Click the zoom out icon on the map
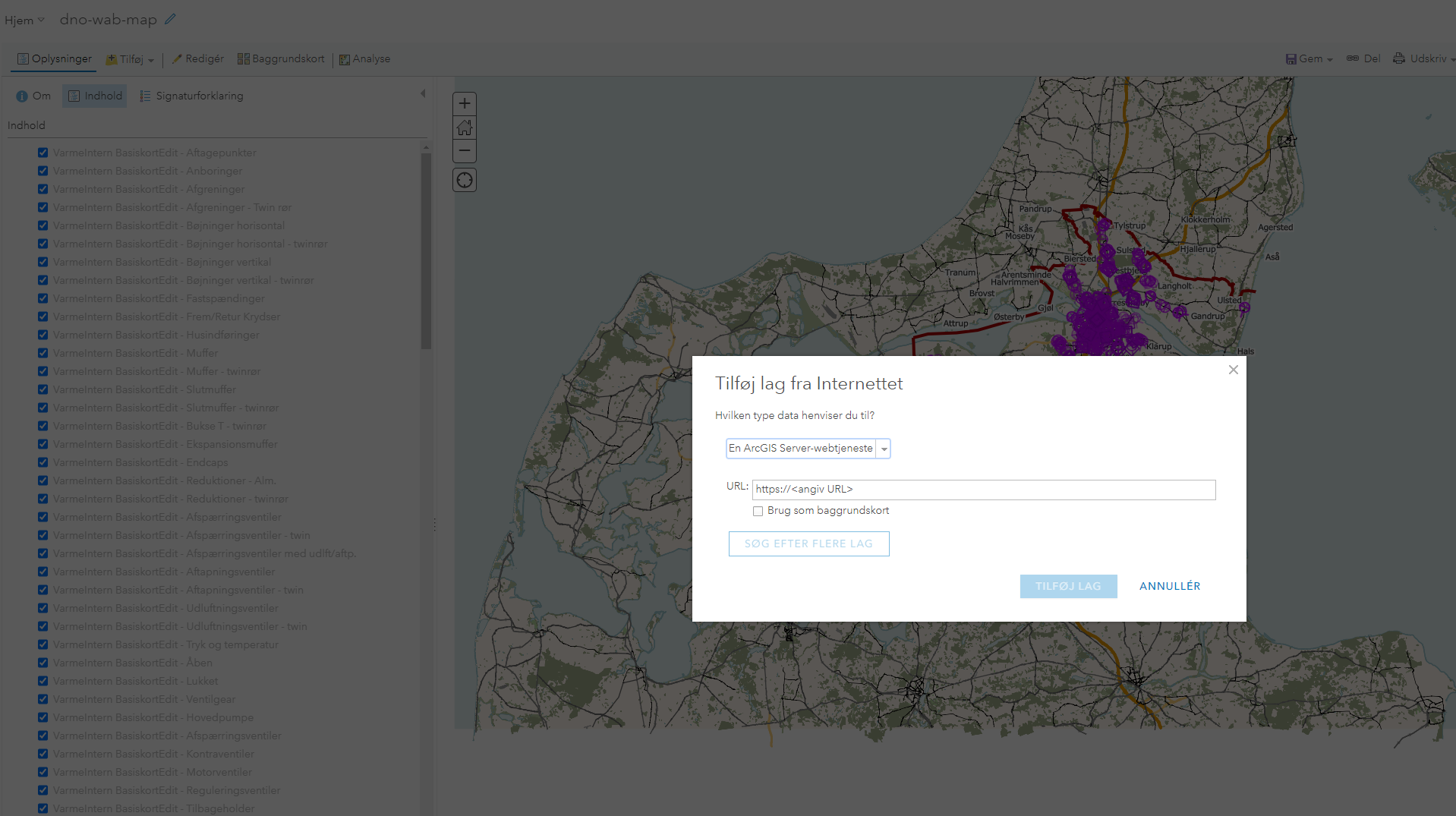 464,151
